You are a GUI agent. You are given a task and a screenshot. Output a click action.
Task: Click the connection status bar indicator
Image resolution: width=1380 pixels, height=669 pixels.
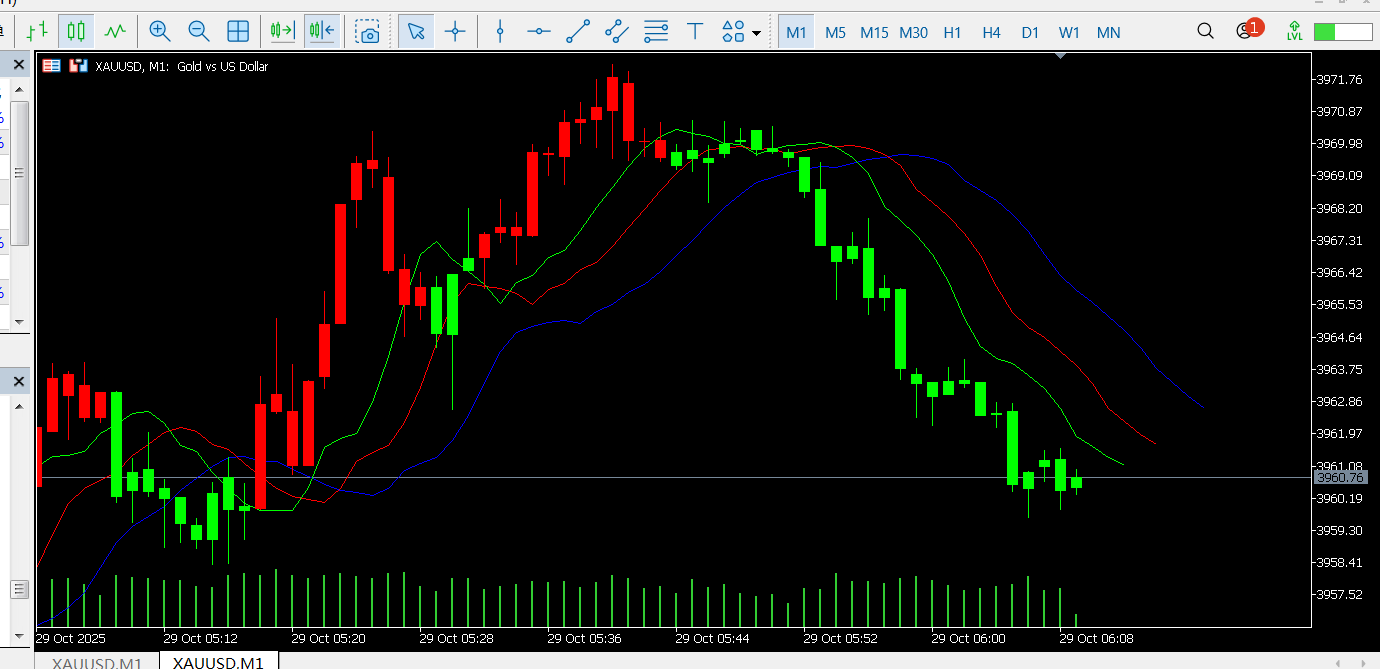[1342, 32]
